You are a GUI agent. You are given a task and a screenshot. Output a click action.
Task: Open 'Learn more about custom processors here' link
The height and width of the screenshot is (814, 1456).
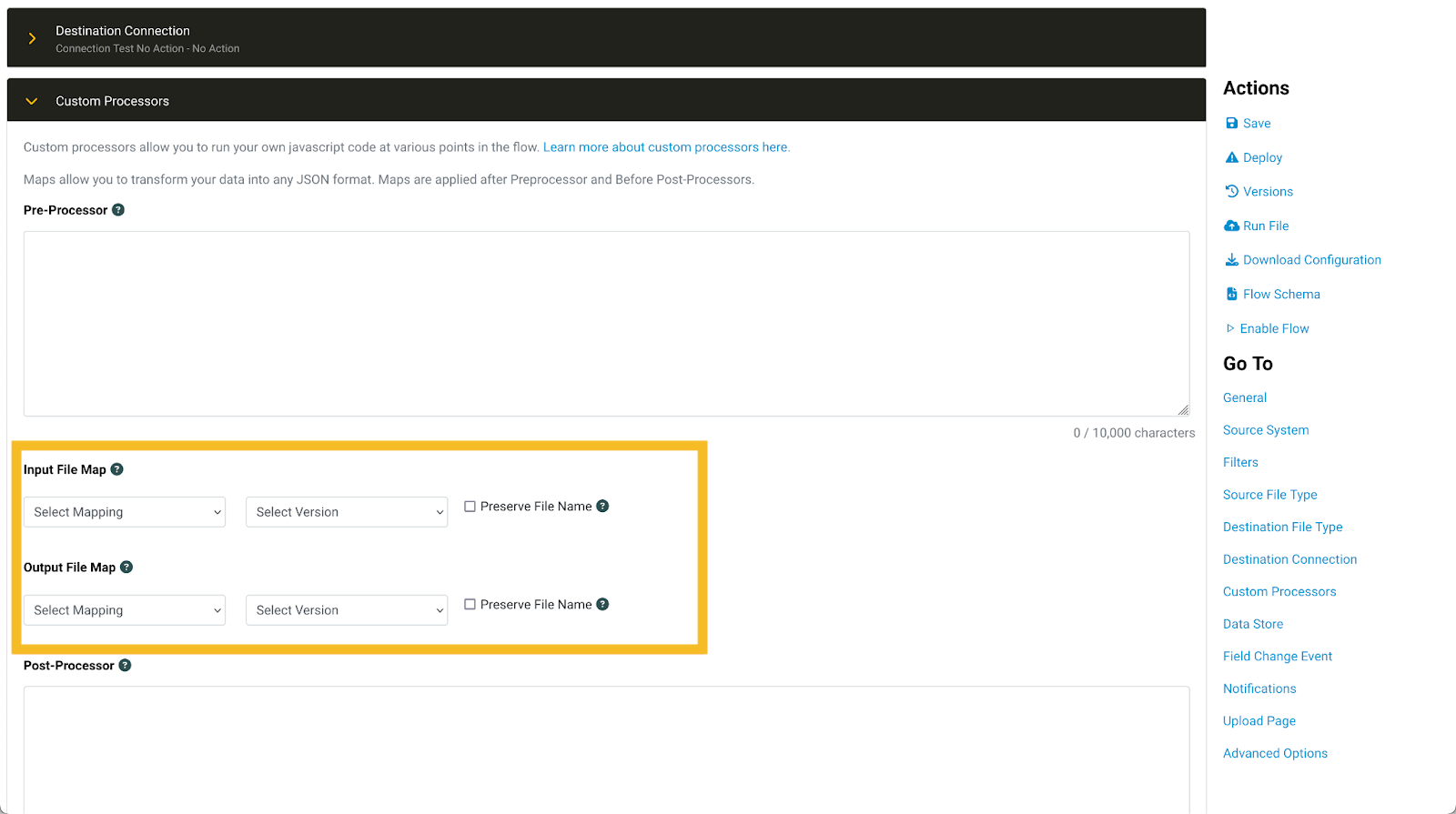666,147
